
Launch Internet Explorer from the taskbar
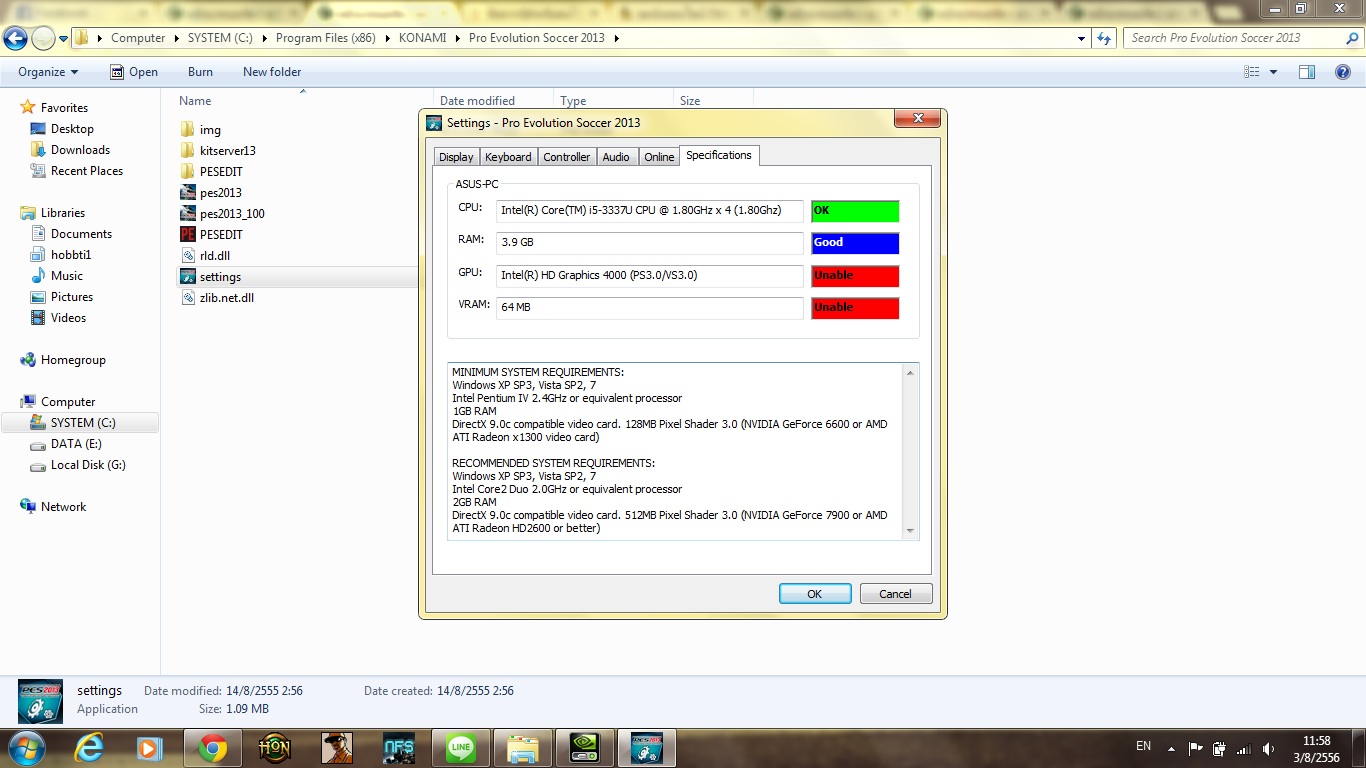point(90,747)
